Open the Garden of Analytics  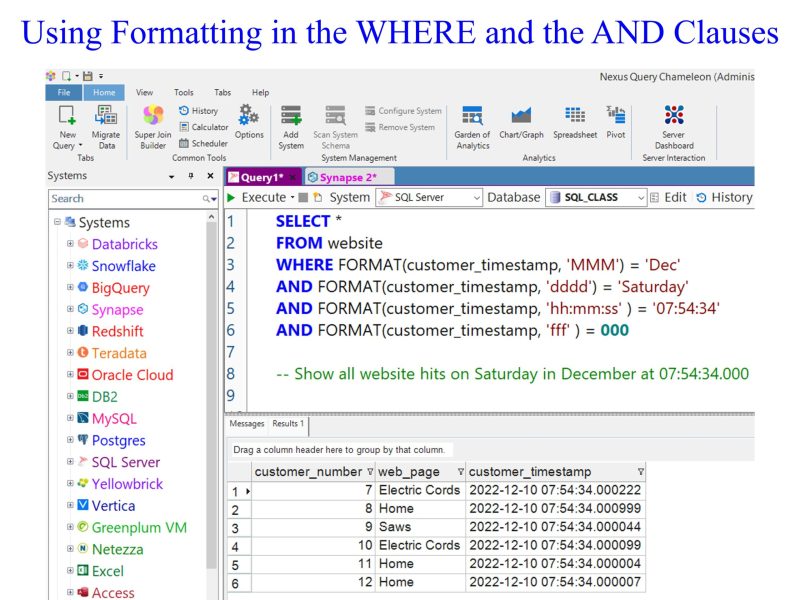click(x=472, y=127)
